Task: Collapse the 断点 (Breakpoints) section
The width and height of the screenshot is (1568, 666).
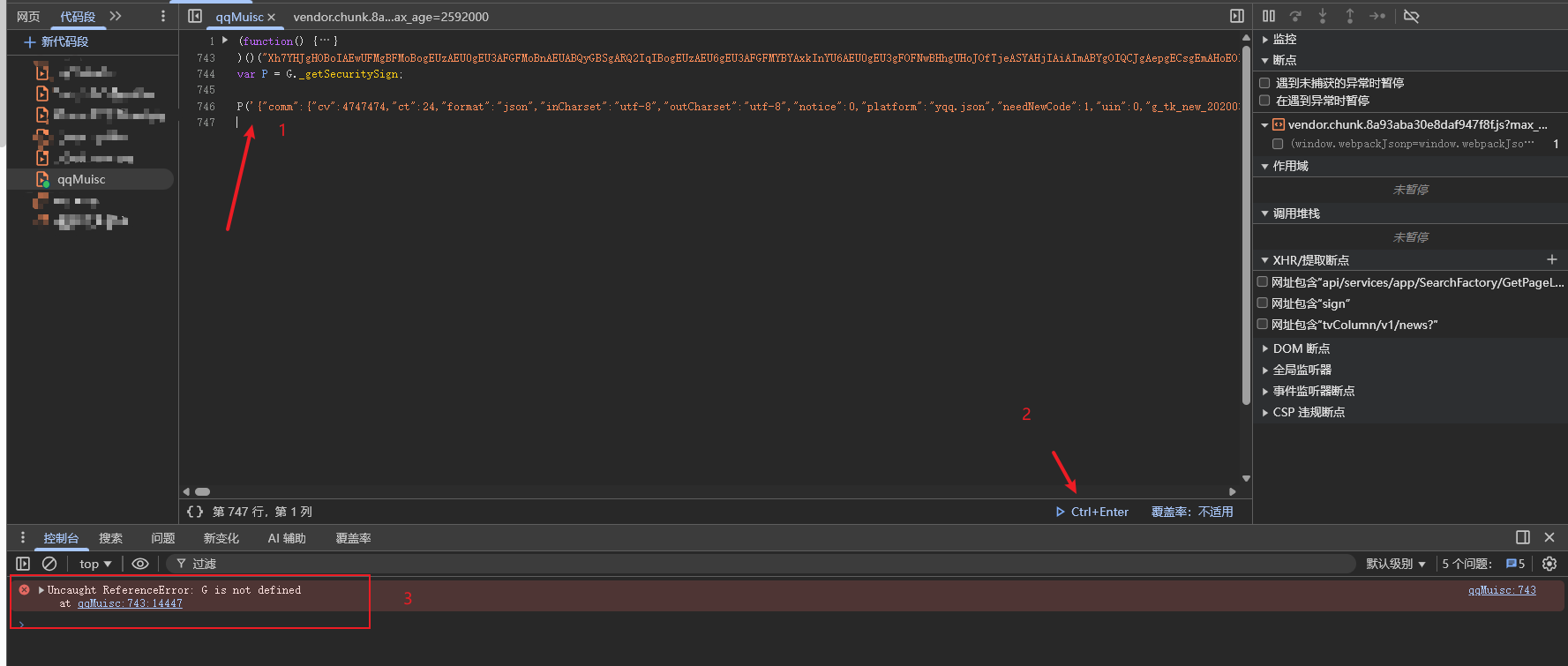Action: pyautogui.click(x=1265, y=60)
